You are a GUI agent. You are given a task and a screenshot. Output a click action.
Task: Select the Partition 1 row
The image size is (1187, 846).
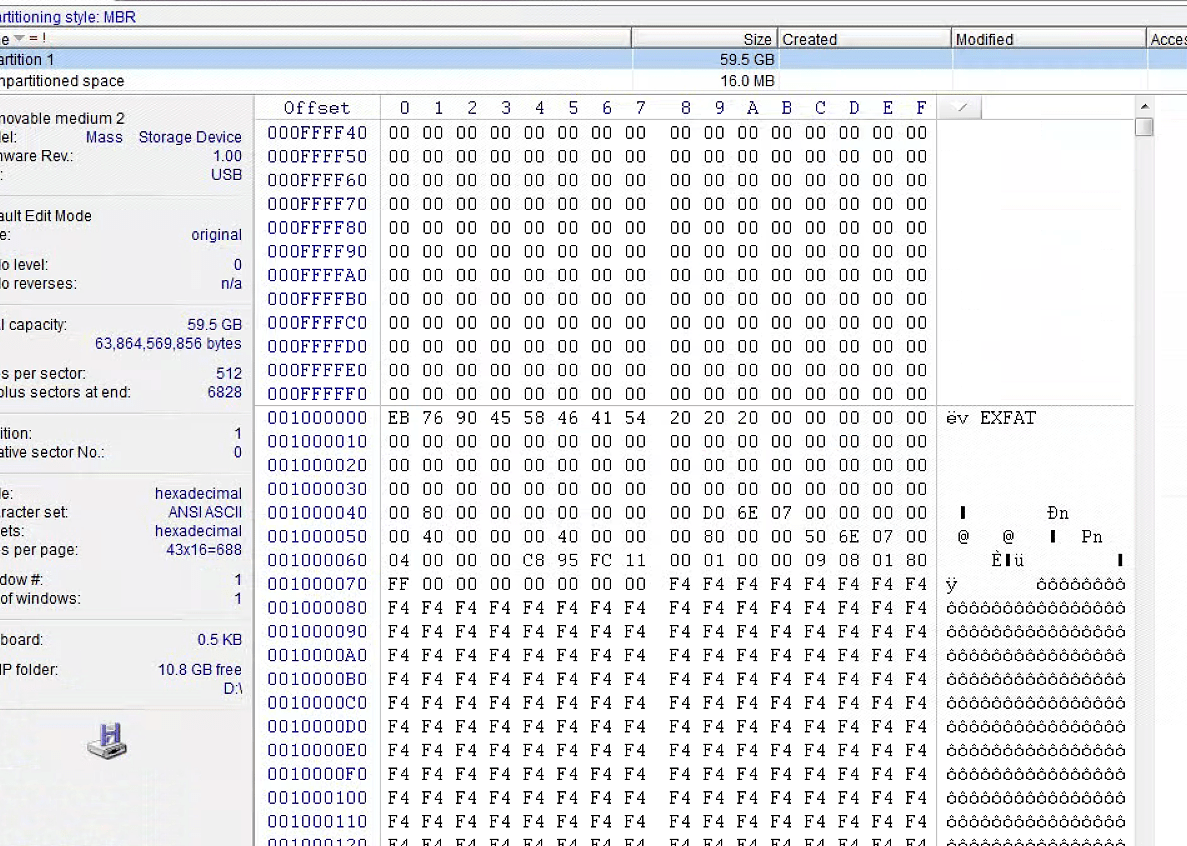click(x=594, y=60)
